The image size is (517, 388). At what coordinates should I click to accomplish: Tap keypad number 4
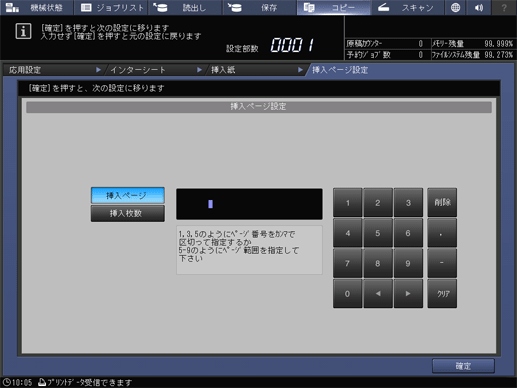(x=348, y=233)
